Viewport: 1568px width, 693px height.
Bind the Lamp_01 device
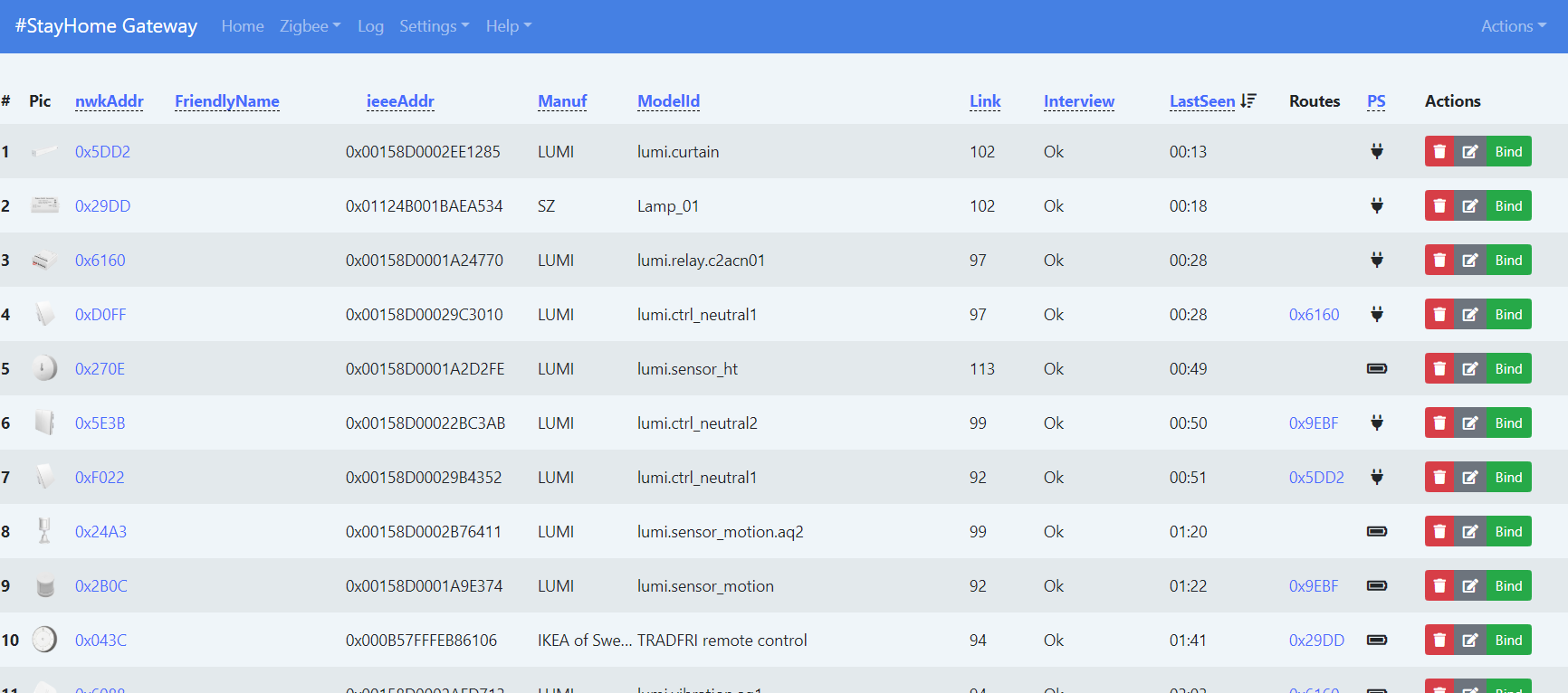[x=1508, y=205]
